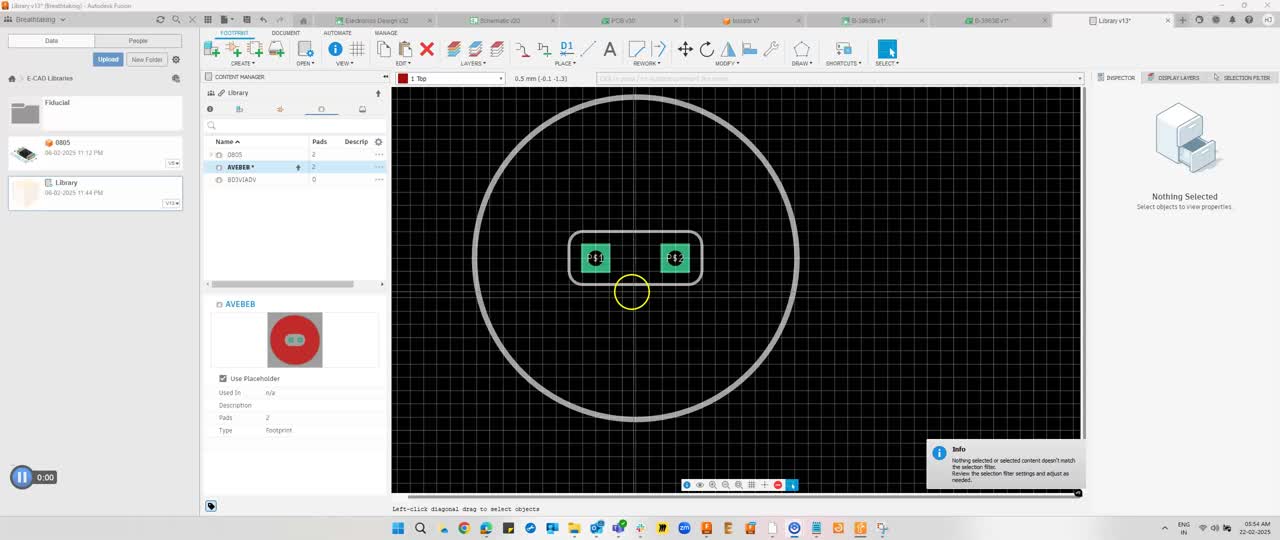Switch to the Schematic v20 document tab
The width and height of the screenshot is (1280, 540).
[500, 20]
